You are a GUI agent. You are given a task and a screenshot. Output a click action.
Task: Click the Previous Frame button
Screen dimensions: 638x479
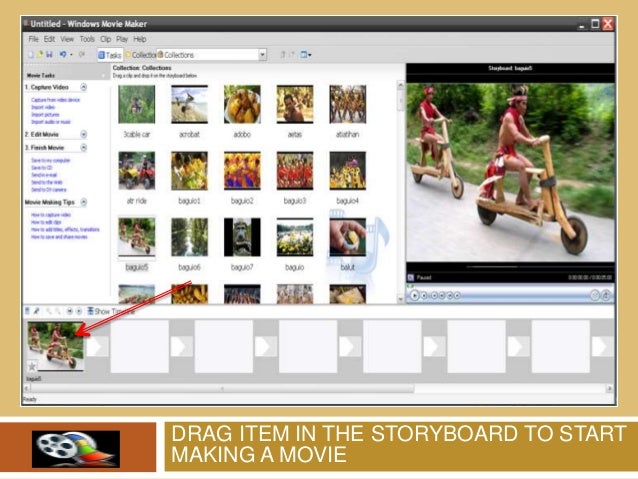[x=442, y=295]
